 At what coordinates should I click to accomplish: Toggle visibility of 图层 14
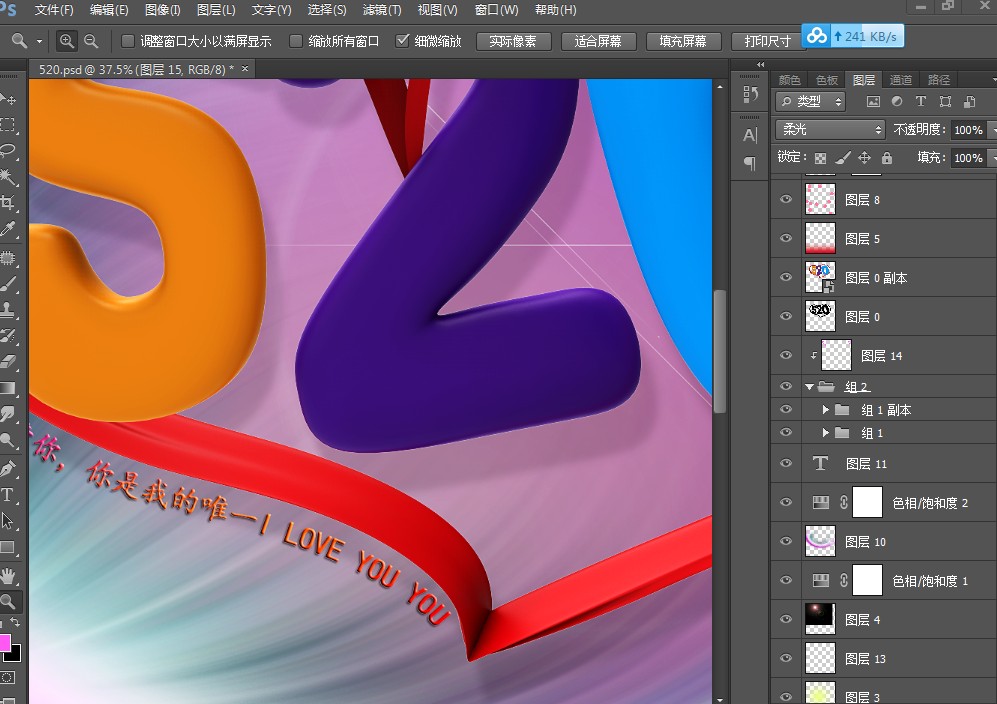point(787,355)
